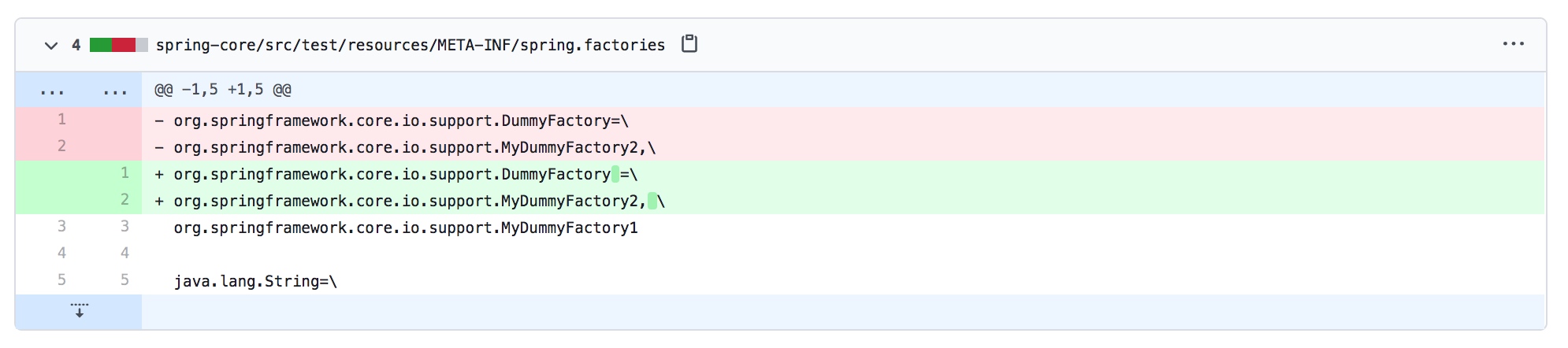Select new line number 5
Screen dimensions: 1568x348
pyautogui.click(x=124, y=280)
